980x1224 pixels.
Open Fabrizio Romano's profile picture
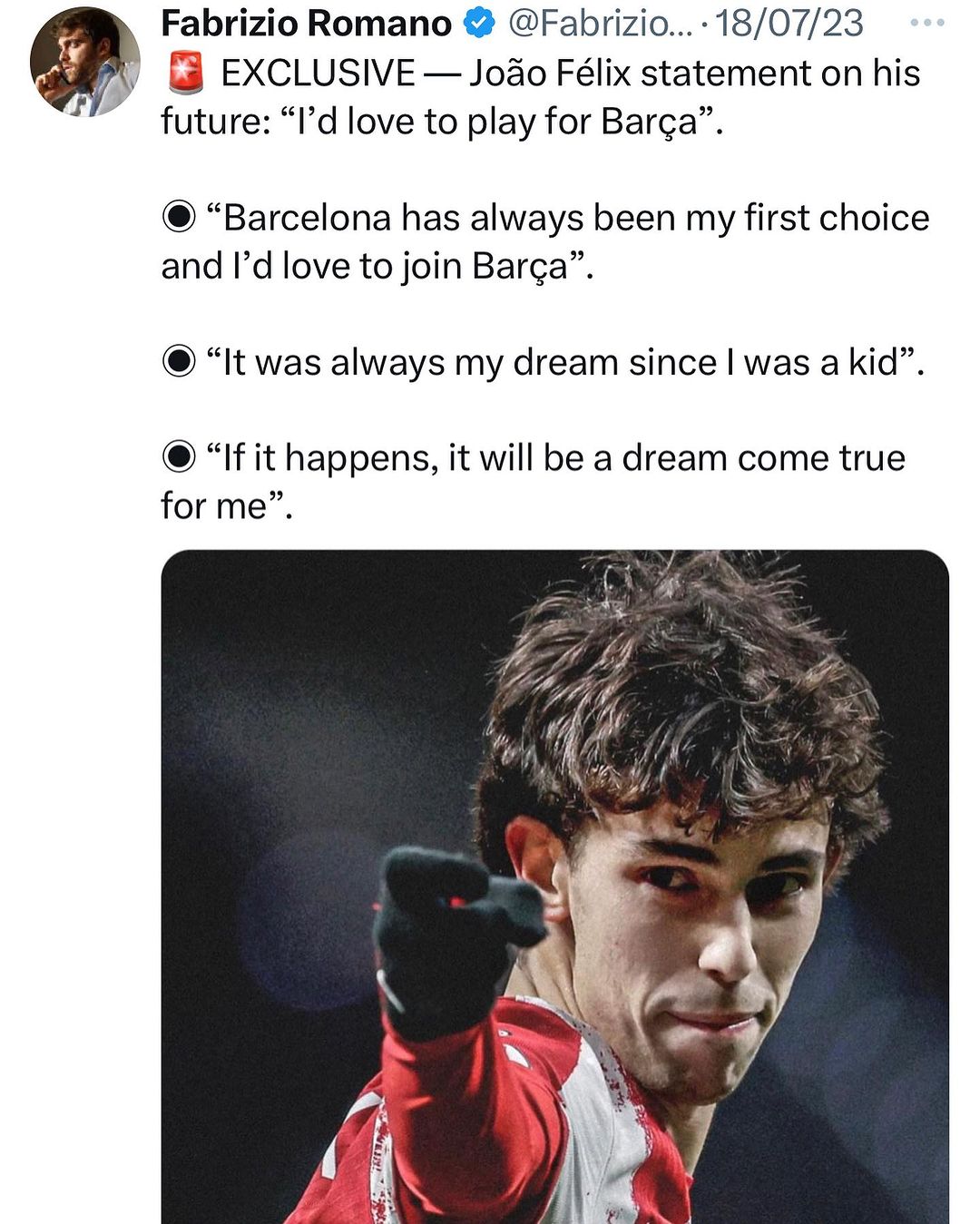[84, 63]
